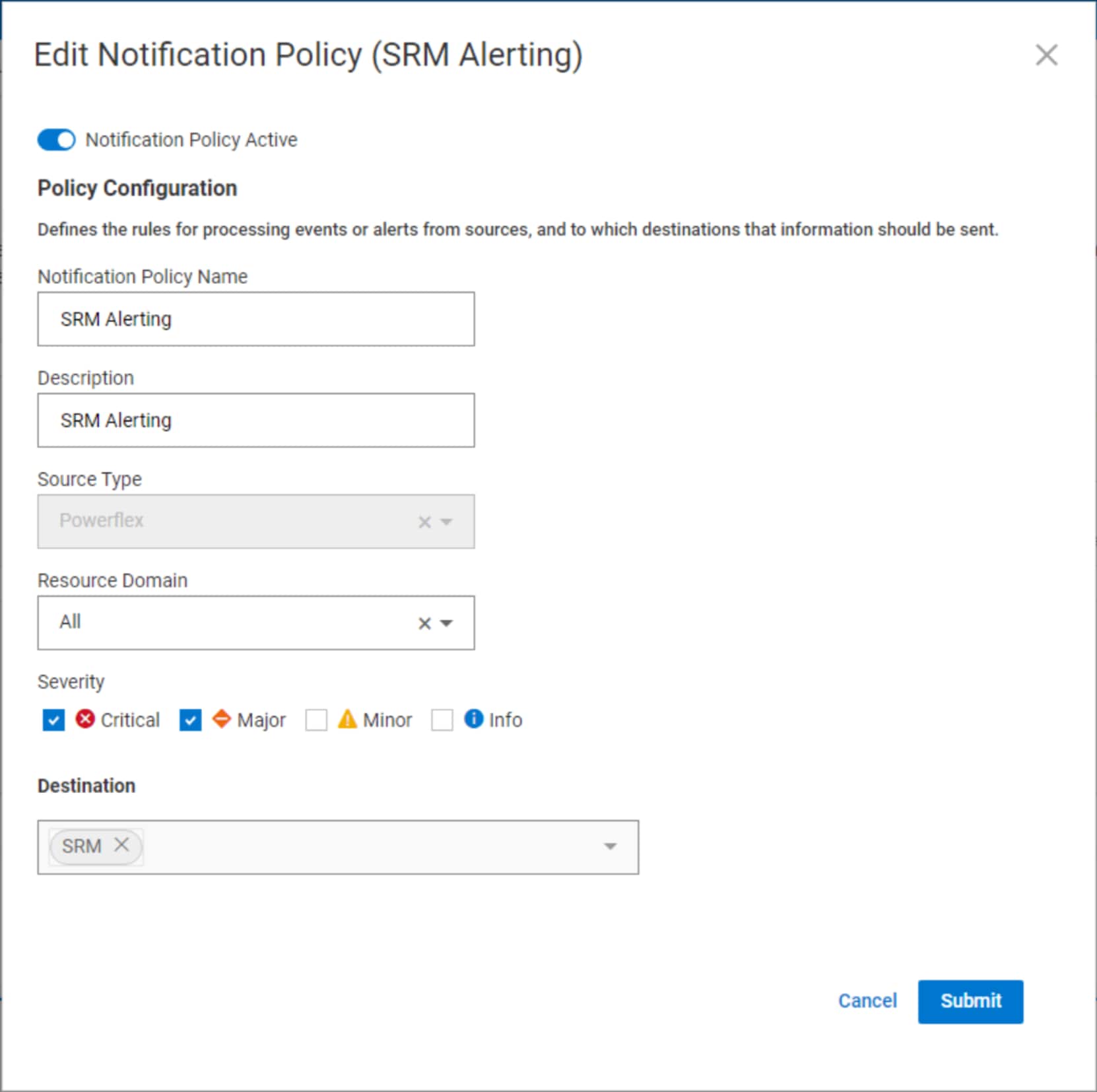The width and height of the screenshot is (1097, 1092).
Task: Click the 'Source Type' field label
Action: 90,479
